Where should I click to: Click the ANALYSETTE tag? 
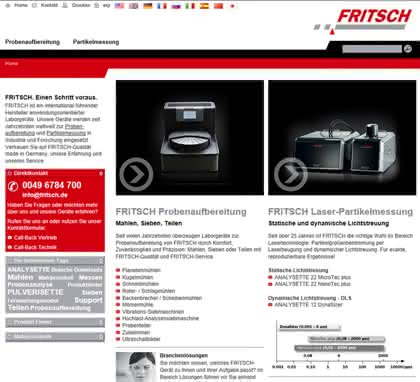[28, 269]
